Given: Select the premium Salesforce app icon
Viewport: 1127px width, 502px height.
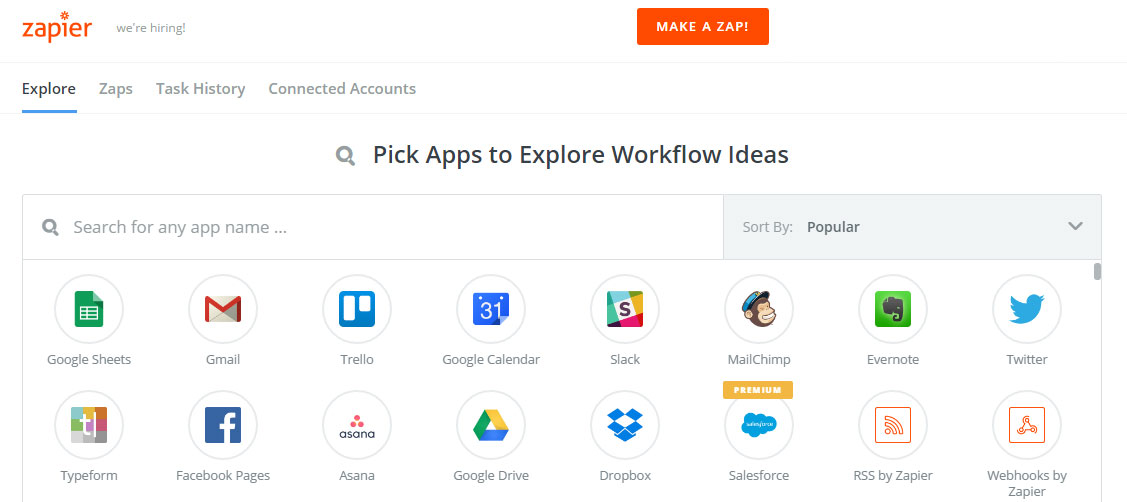Looking at the screenshot, I should point(759,425).
